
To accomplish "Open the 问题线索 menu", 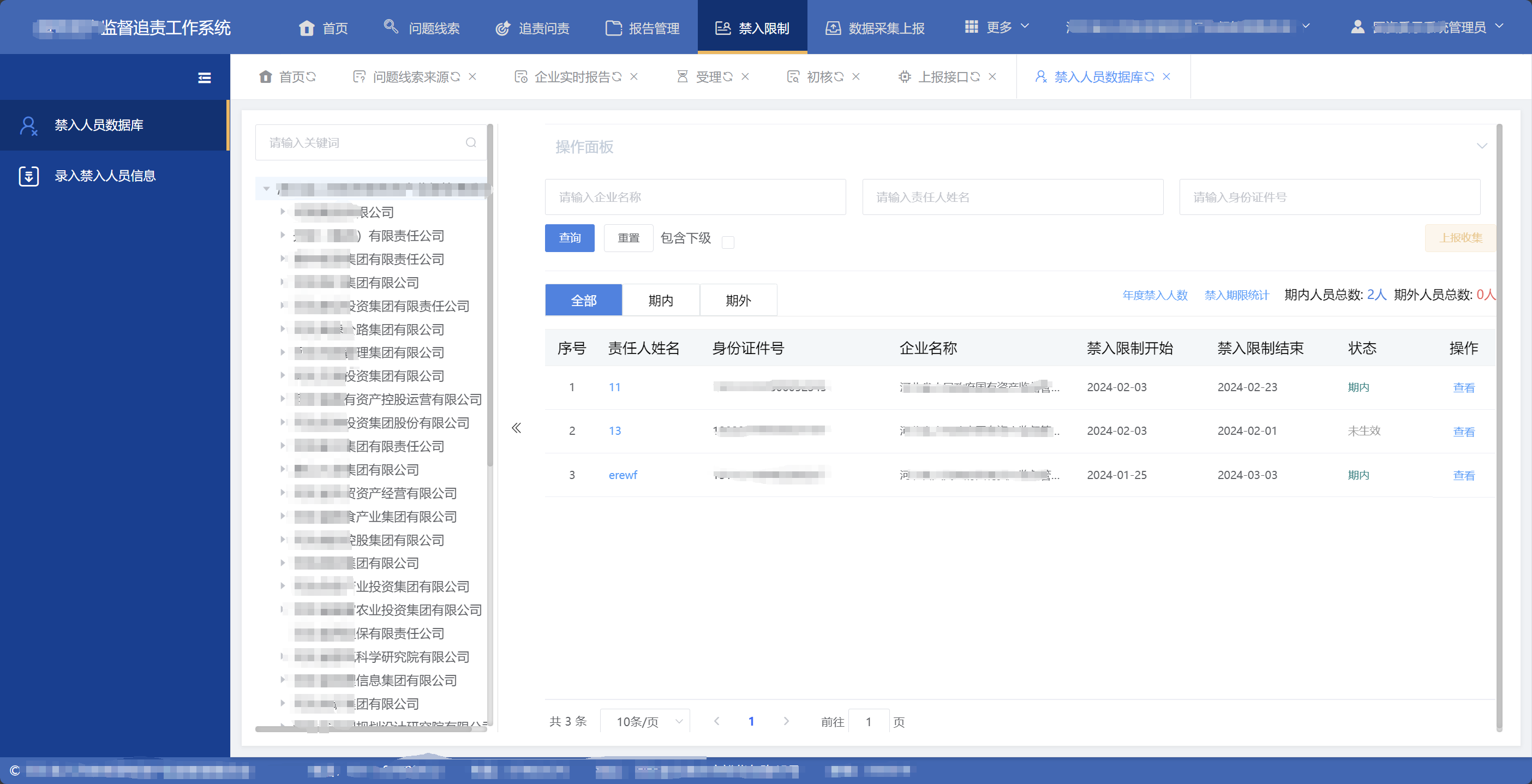I will tap(422, 28).
